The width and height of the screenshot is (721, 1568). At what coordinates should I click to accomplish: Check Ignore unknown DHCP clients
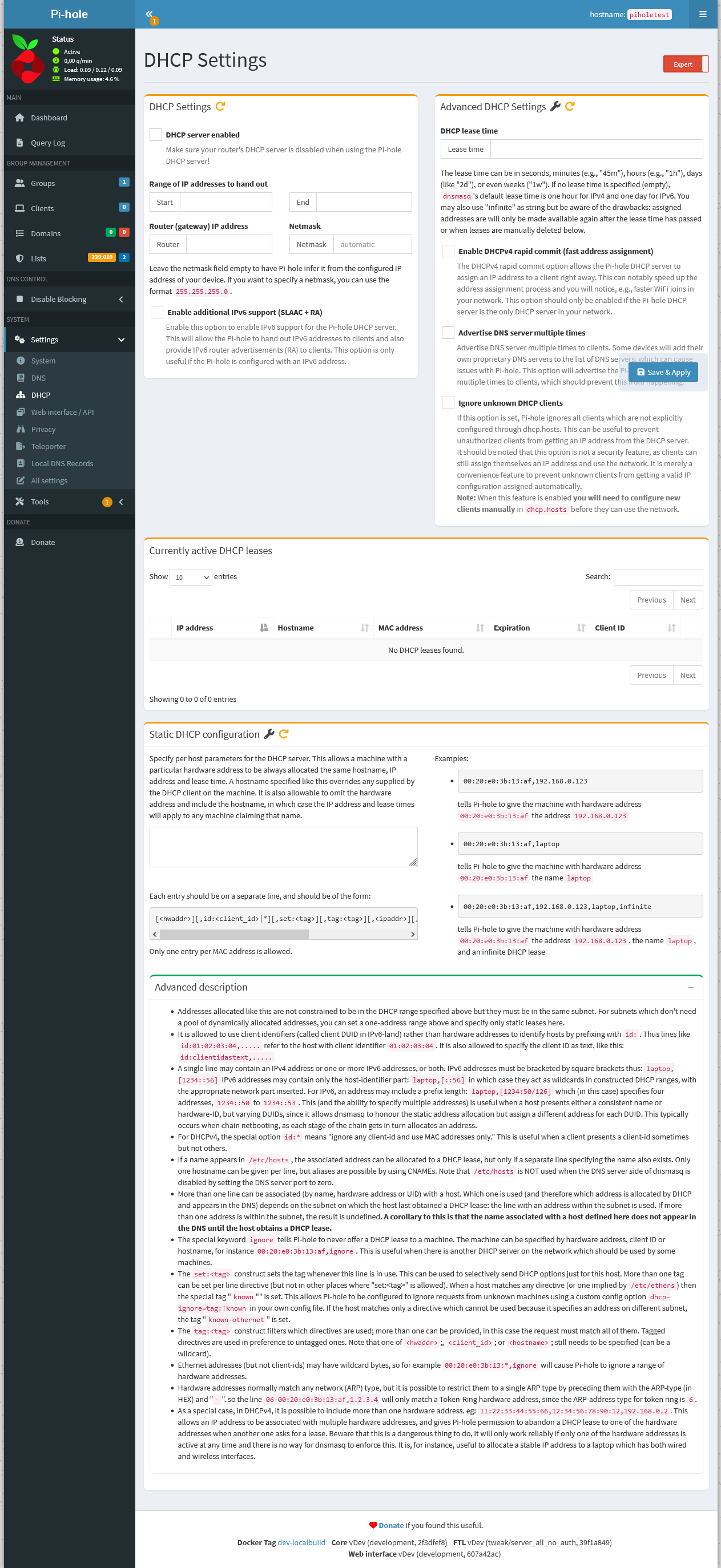tap(448, 403)
